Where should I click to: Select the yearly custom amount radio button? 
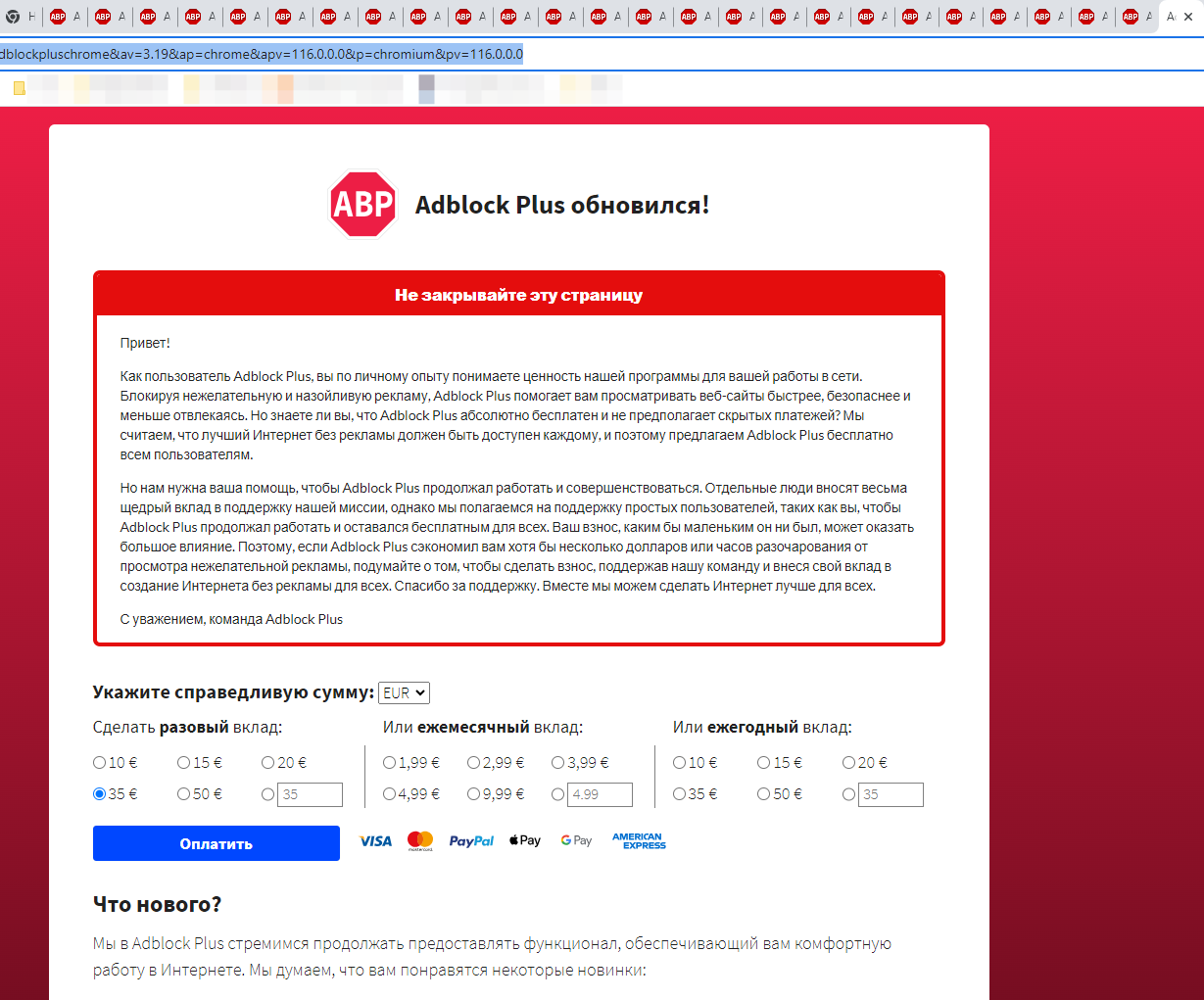point(848,794)
